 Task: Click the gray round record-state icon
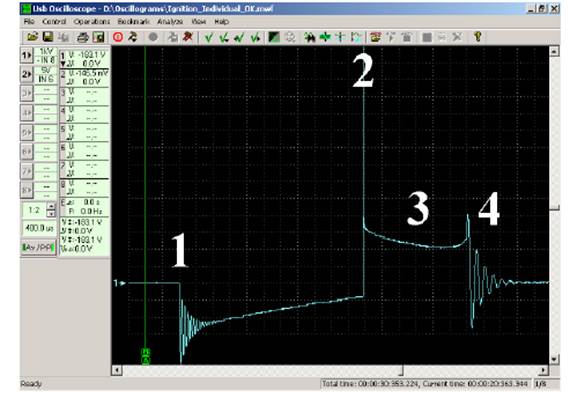tap(153, 37)
